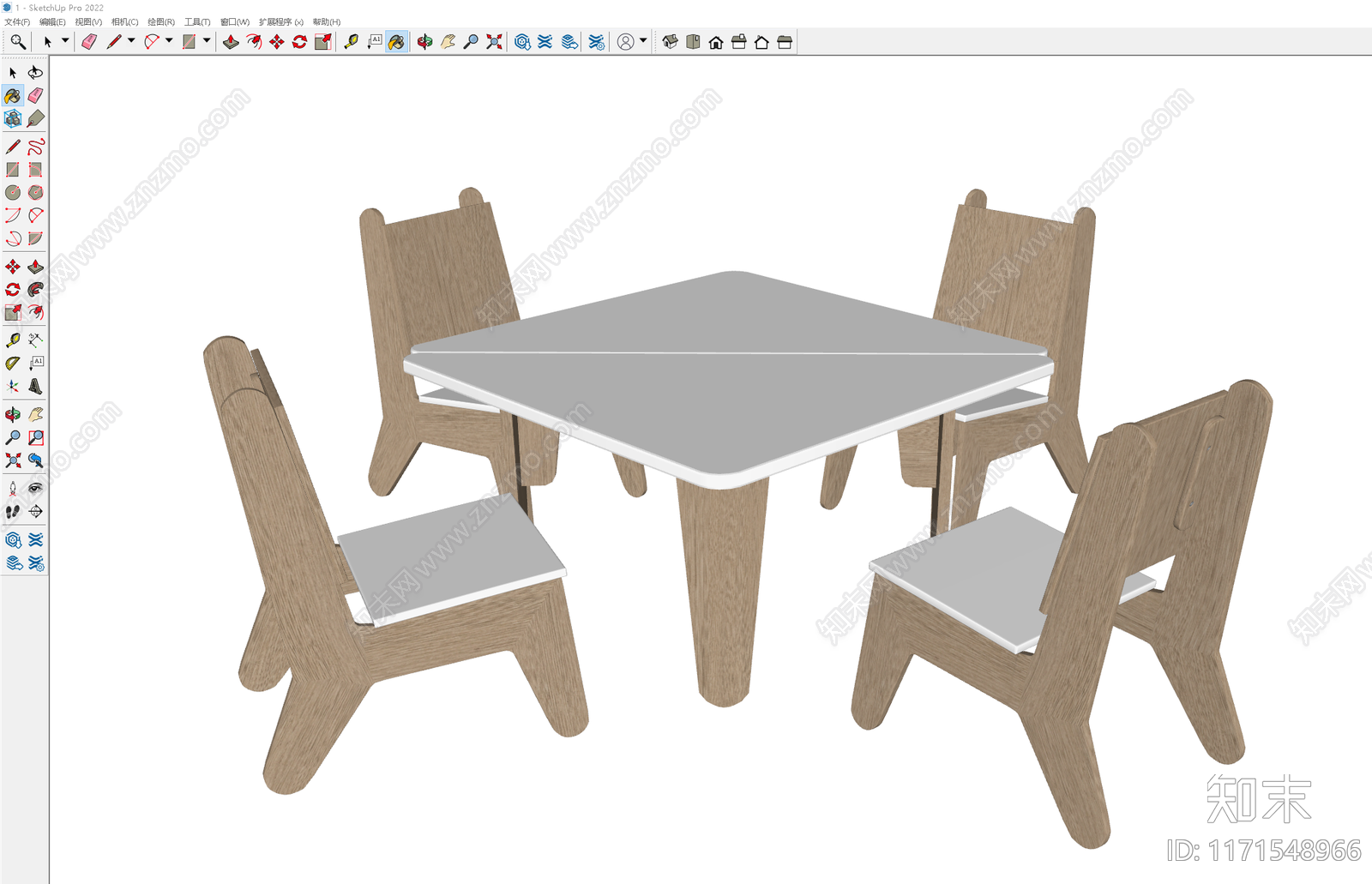This screenshot has width=1372, height=884.
Task: Open the 文件(F) menu
Action: tap(17, 22)
